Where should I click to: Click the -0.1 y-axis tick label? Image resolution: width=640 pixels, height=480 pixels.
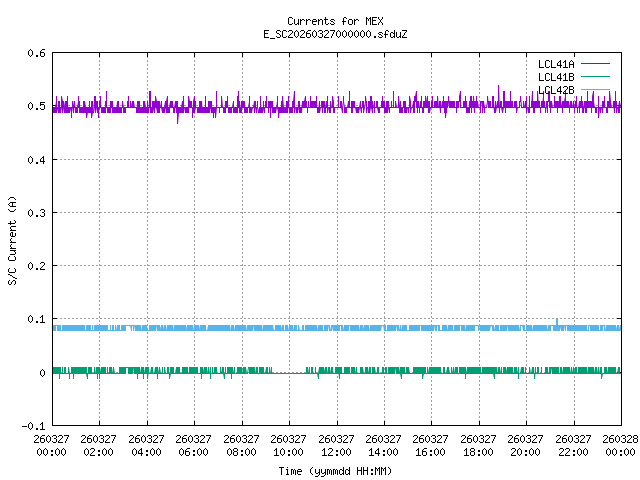click(x=31, y=426)
